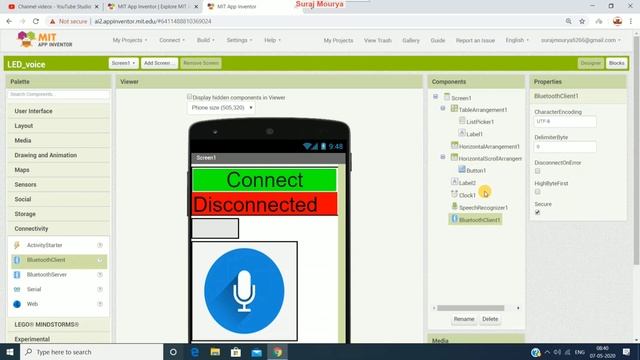The height and width of the screenshot is (360, 640).
Task: Click the CharacterEncoding text field
Action: click(x=565, y=122)
